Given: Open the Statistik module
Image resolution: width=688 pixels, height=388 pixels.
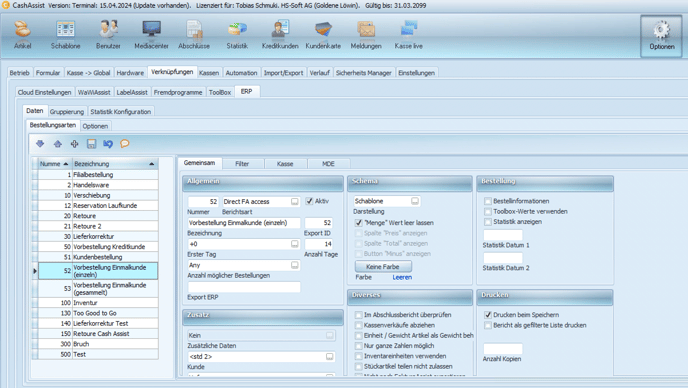Looking at the screenshot, I should coord(237,35).
